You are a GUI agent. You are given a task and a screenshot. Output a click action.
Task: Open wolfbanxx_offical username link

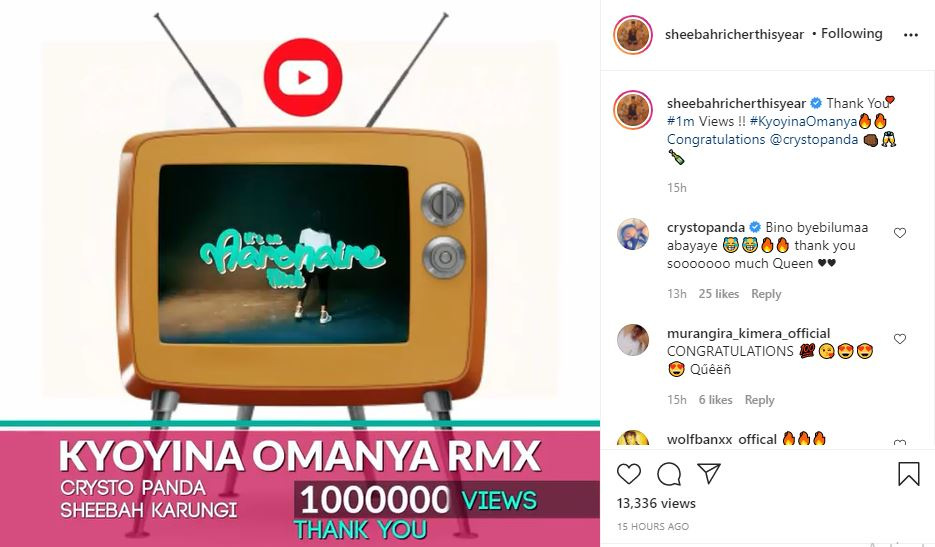coord(722,440)
